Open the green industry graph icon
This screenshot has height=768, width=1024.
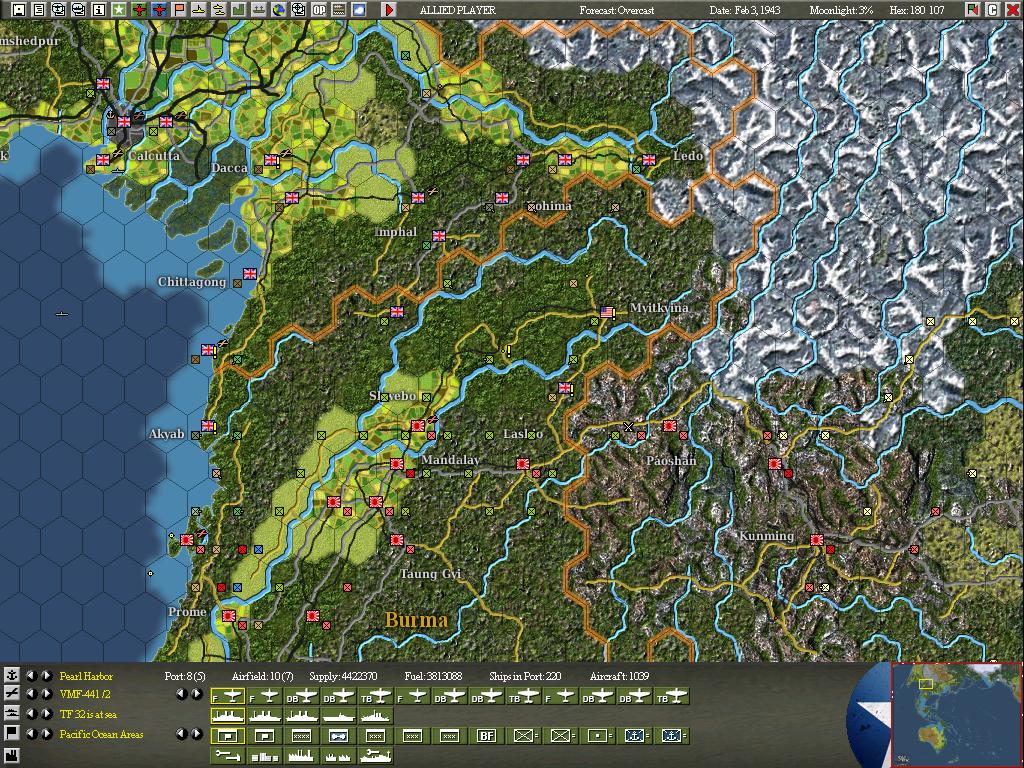click(238, 10)
